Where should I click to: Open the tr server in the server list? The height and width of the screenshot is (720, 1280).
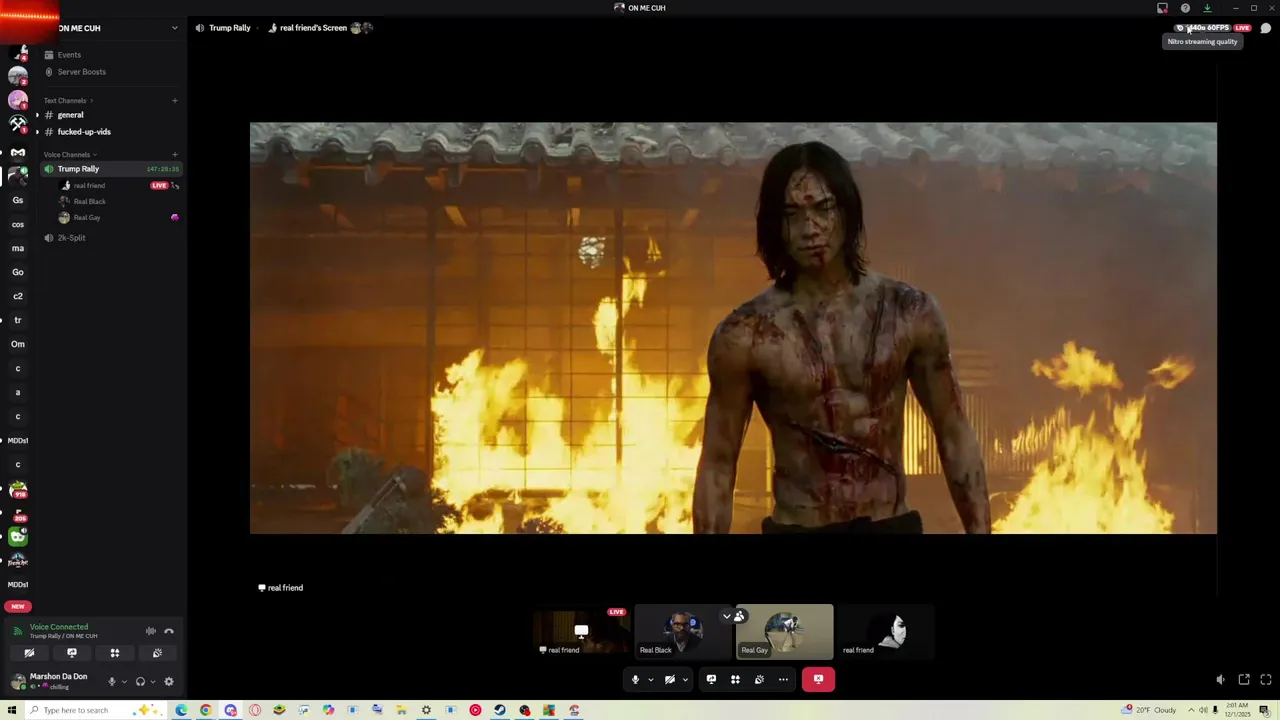pos(18,320)
